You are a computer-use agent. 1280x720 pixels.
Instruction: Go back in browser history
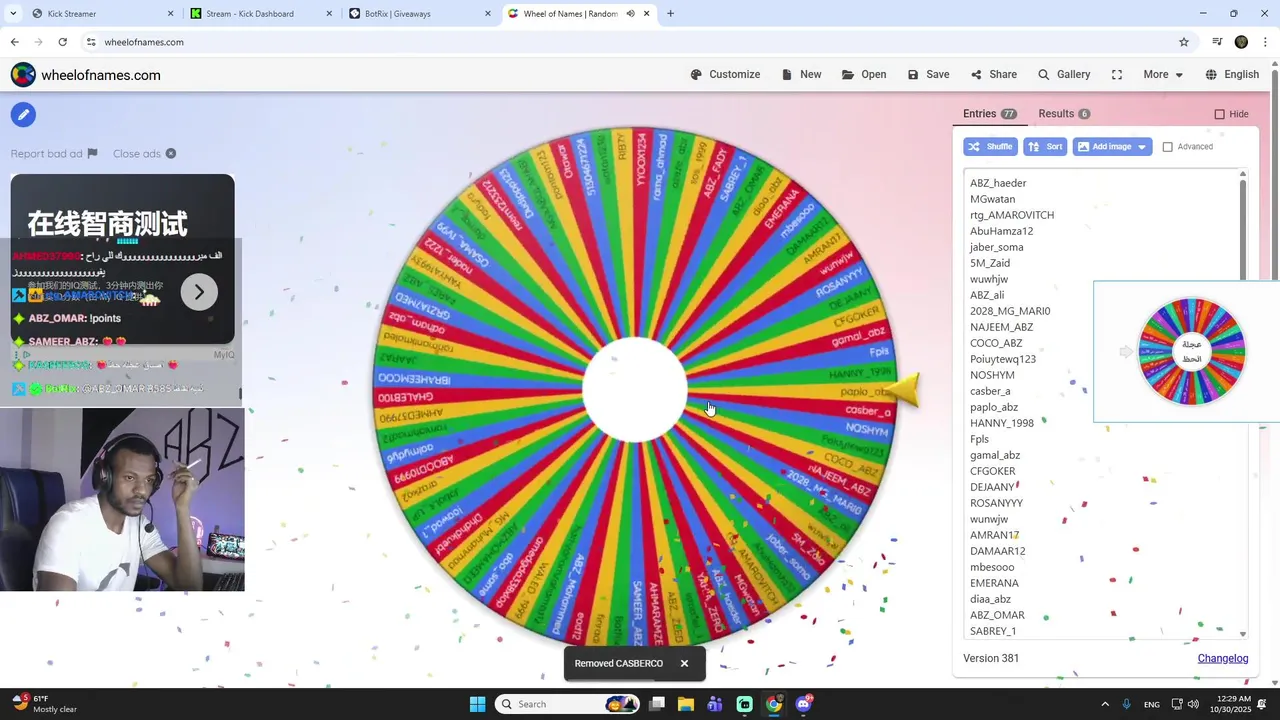point(14,42)
